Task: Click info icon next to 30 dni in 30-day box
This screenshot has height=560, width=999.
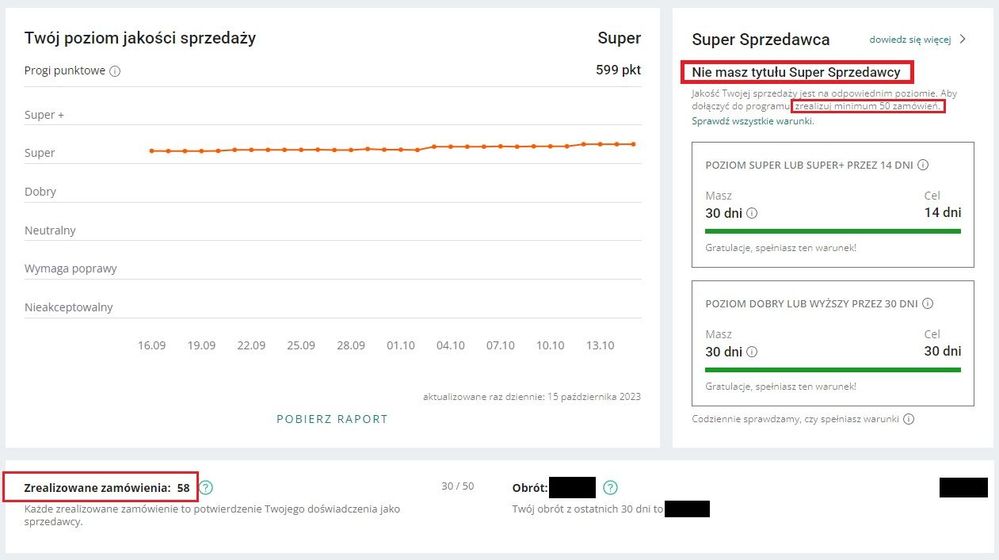Action: click(752, 352)
